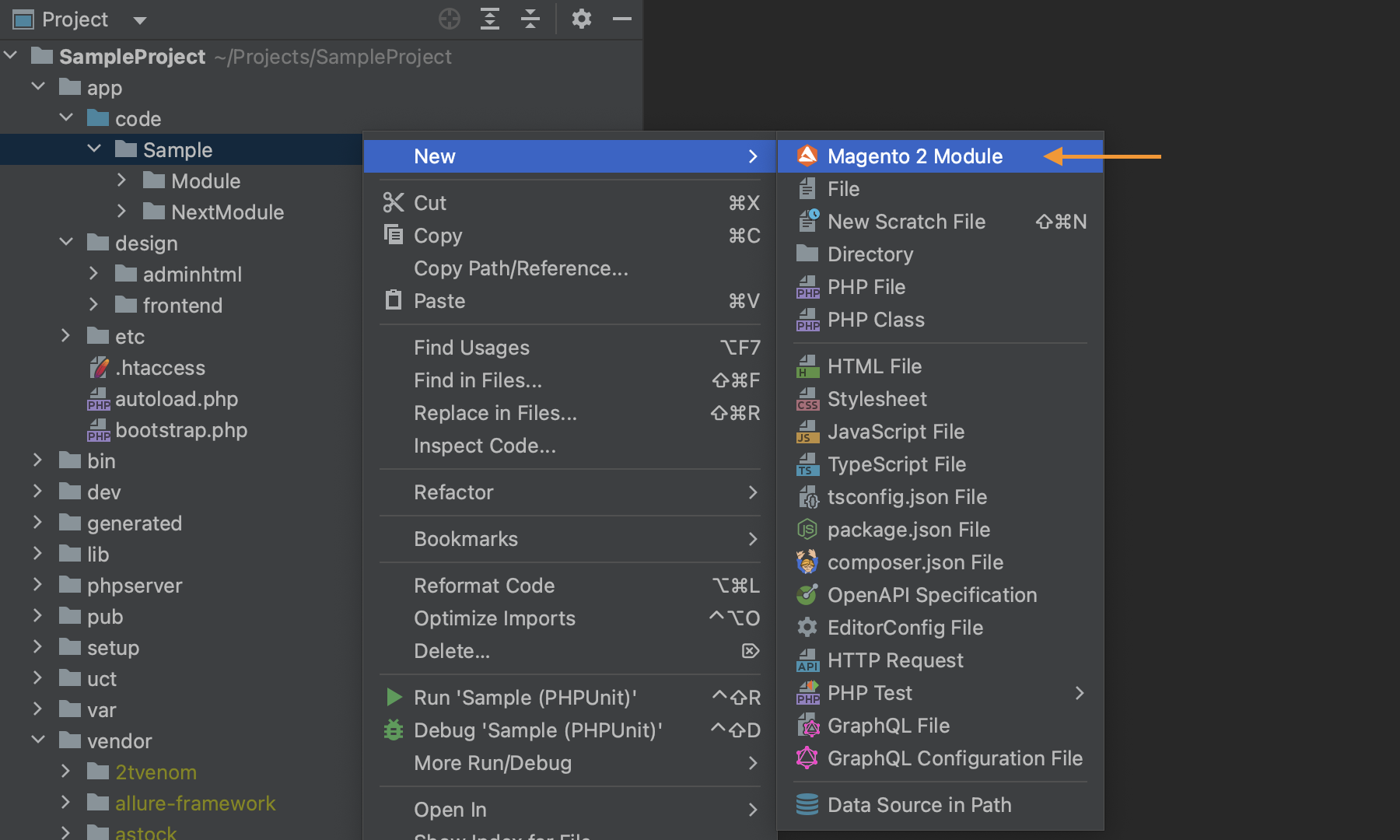Choose Paste from the context menu
Image resolution: width=1400 pixels, height=840 pixels.
[x=570, y=301]
